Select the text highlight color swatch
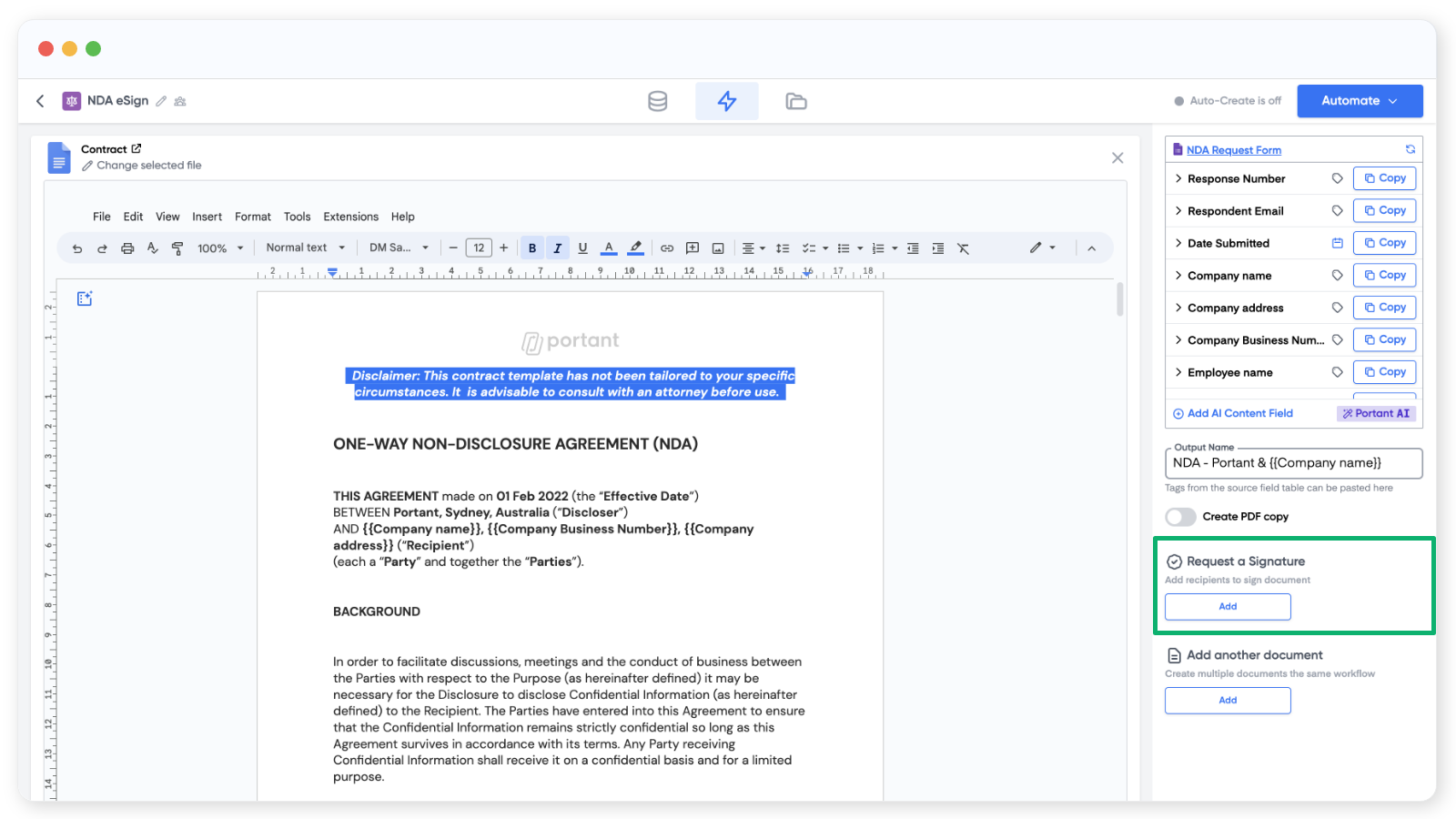The height and width of the screenshot is (819, 1456). (635, 247)
